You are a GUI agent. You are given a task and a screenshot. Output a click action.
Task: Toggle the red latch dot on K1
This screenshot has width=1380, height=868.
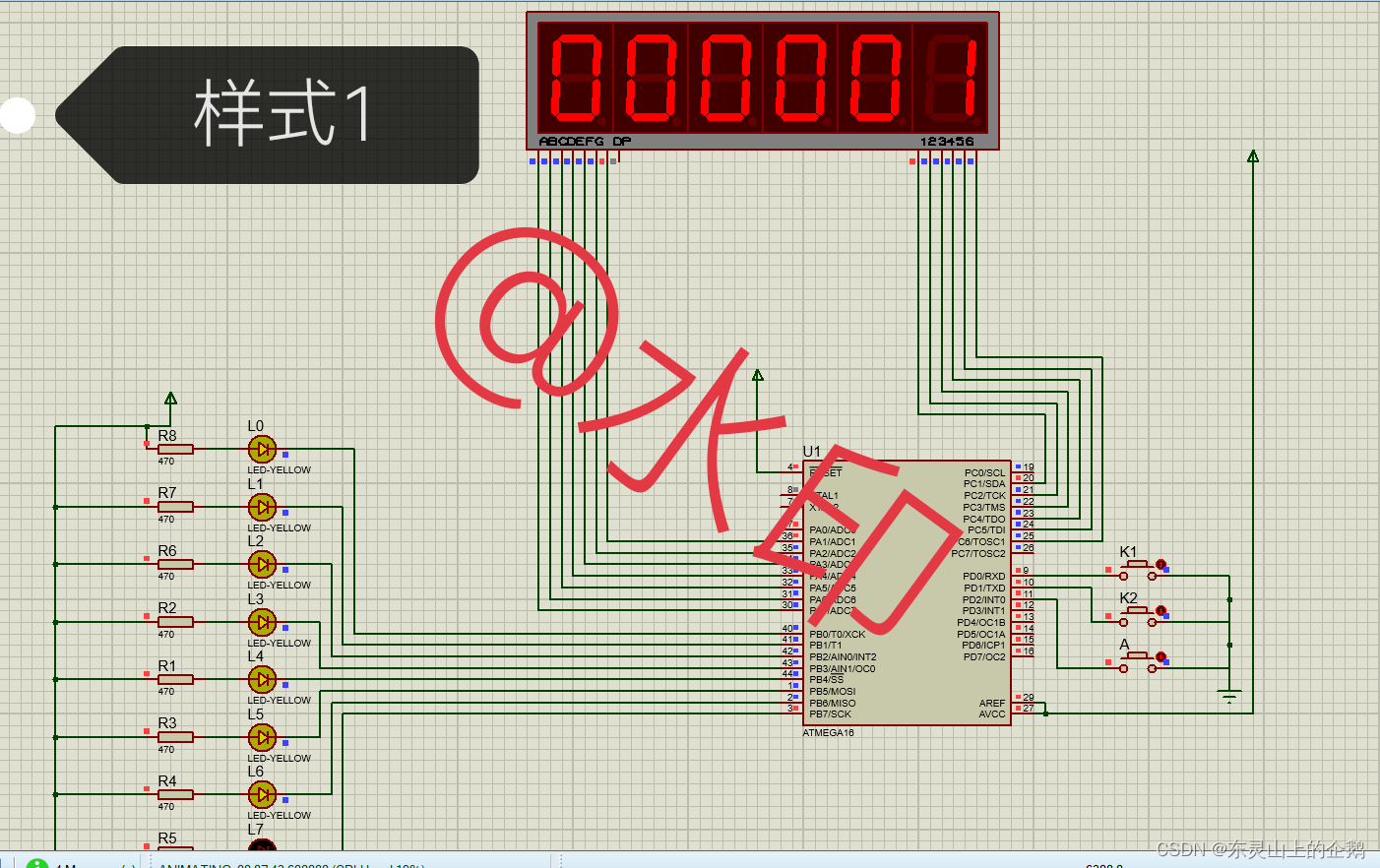pyautogui.click(x=1160, y=564)
